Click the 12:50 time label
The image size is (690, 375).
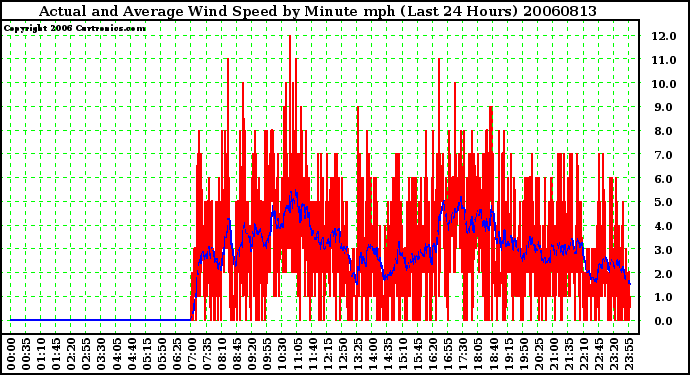pyautogui.click(x=342, y=354)
